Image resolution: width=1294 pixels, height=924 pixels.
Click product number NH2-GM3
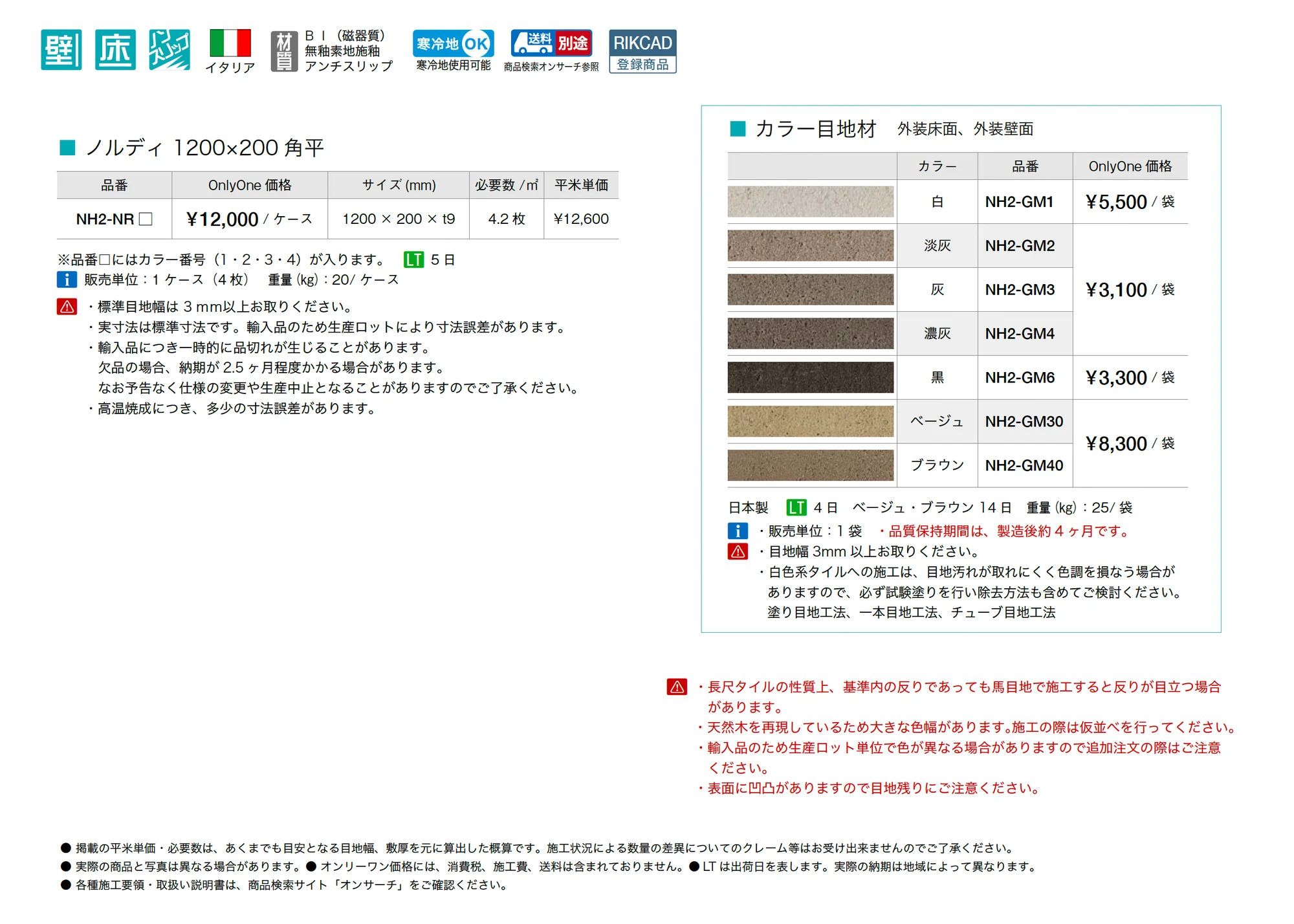tap(1020, 290)
